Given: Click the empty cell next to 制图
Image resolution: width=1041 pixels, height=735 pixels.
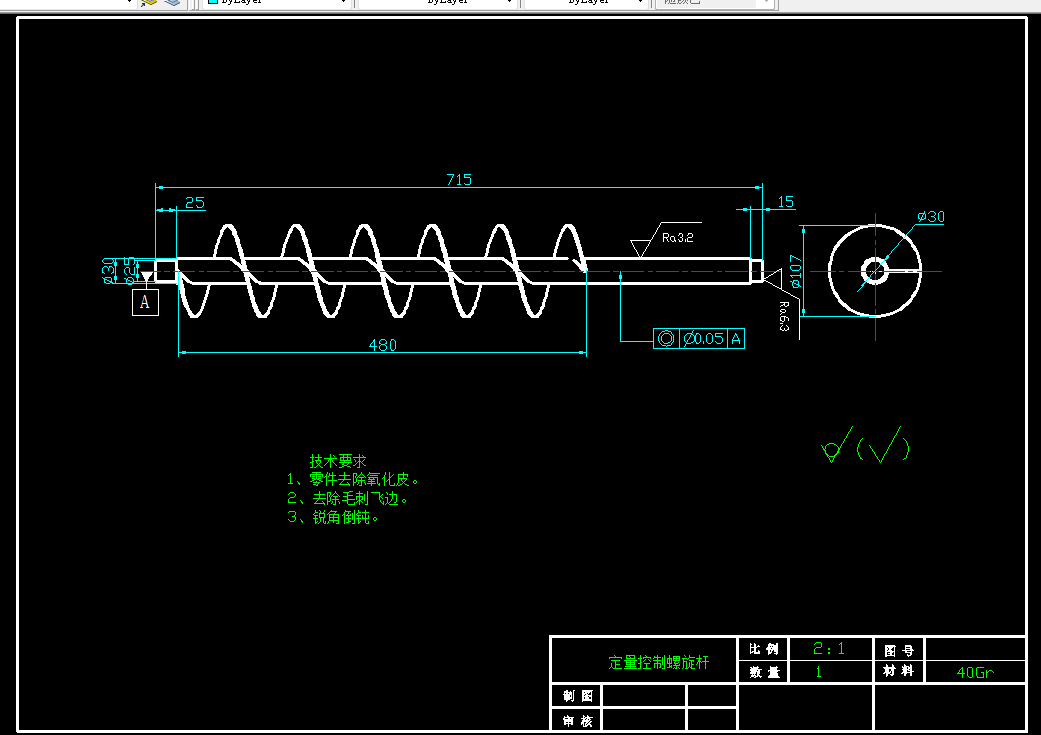Looking at the screenshot, I should coord(644,696).
